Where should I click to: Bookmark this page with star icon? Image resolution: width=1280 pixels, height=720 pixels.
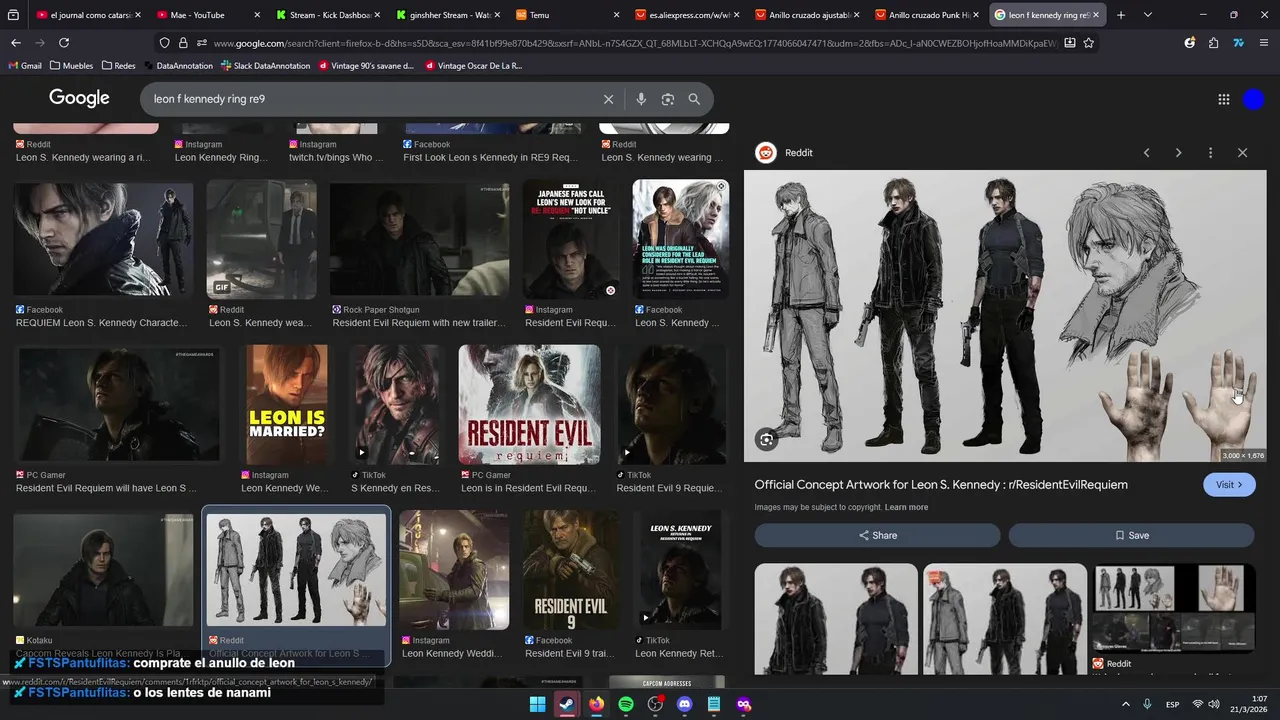coord(1089,43)
